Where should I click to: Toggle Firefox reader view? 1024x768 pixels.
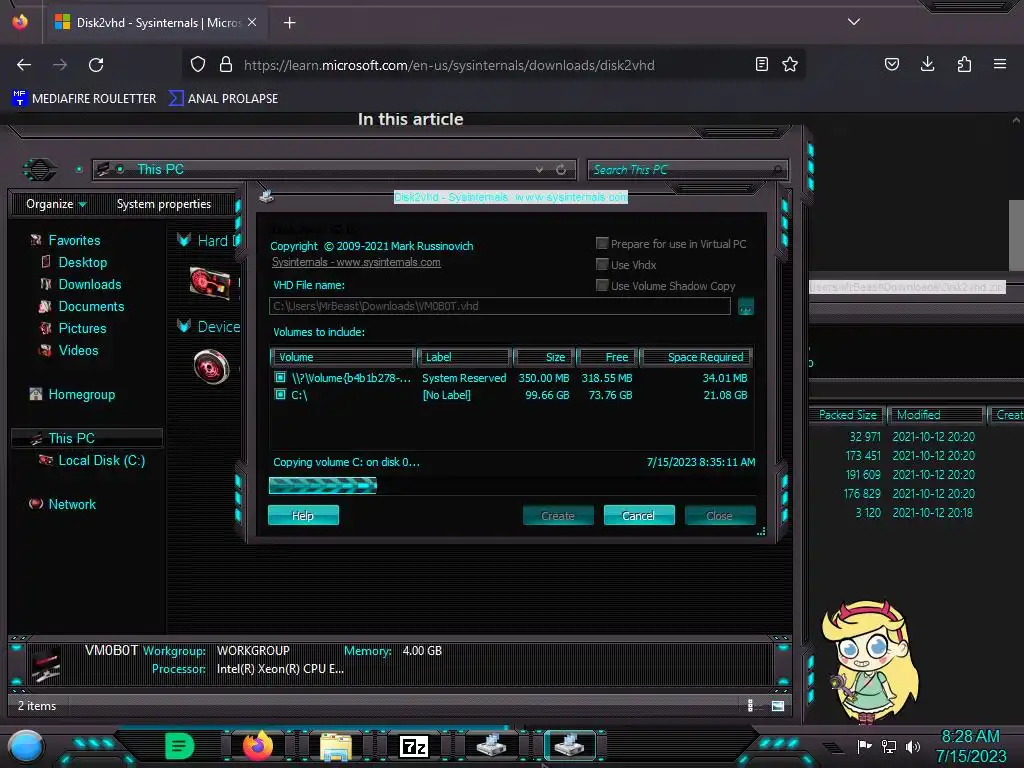coord(761,65)
